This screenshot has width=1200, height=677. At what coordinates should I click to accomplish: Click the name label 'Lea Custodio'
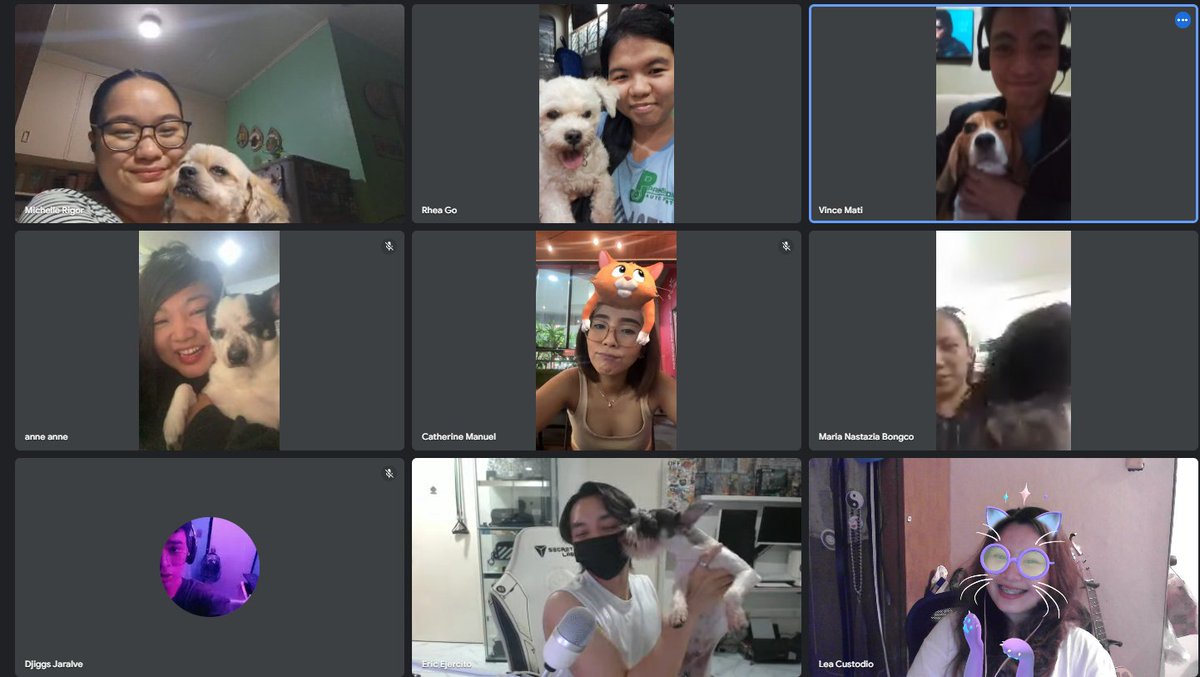(846, 664)
